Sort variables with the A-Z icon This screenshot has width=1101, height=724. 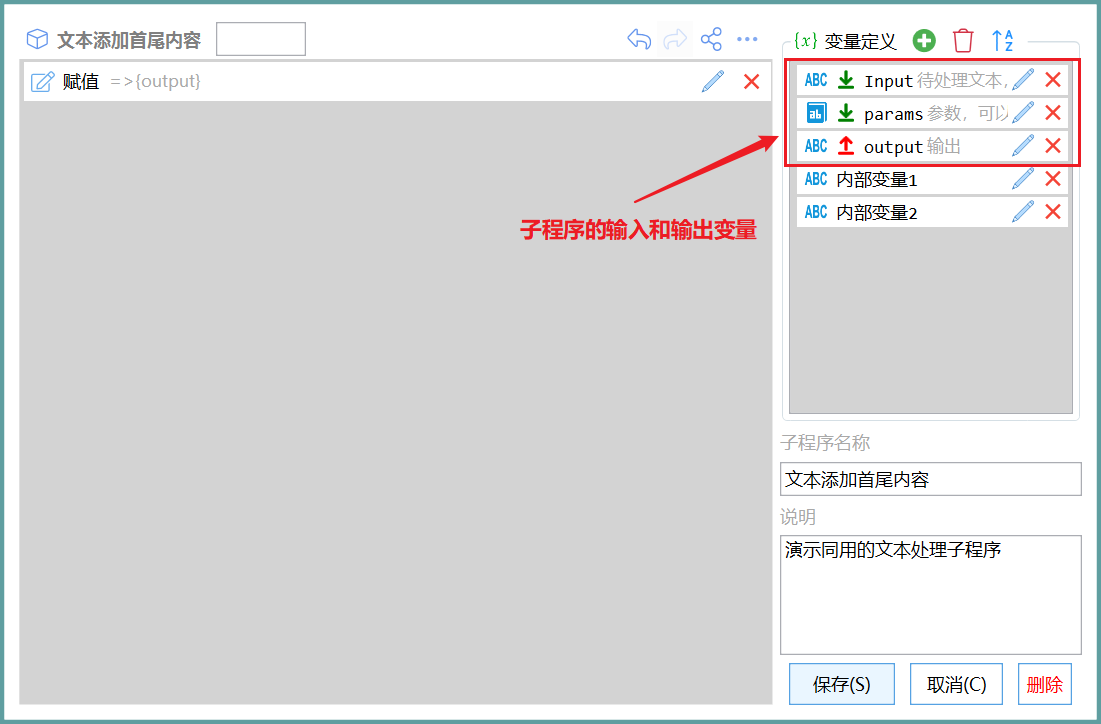coord(1002,41)
